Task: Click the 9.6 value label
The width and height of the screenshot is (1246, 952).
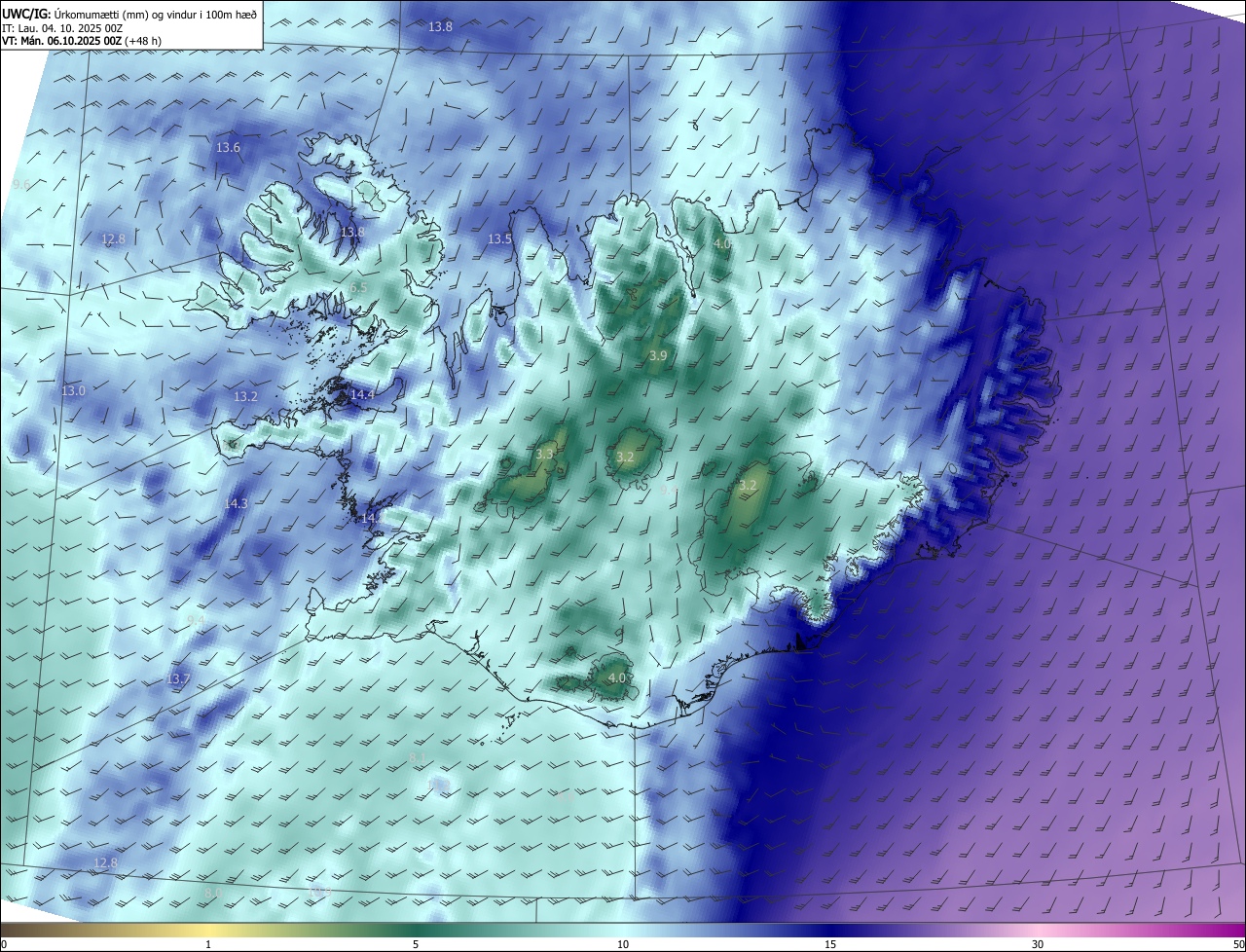Action: click(x=20, y=185)
